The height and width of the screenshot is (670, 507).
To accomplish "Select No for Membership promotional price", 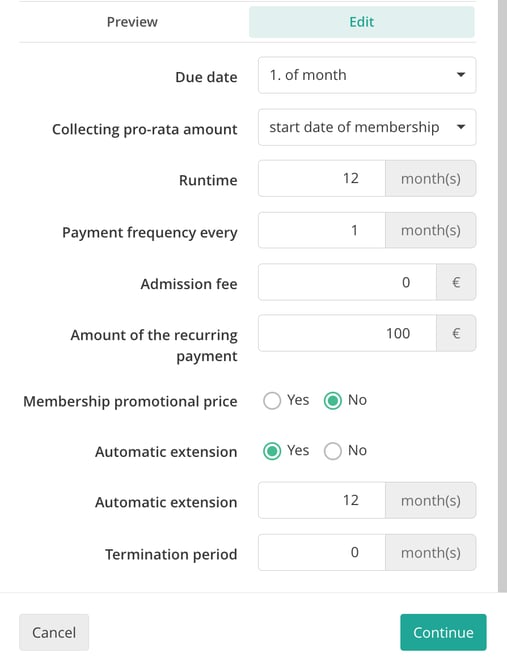I will [x=333, y=401].
